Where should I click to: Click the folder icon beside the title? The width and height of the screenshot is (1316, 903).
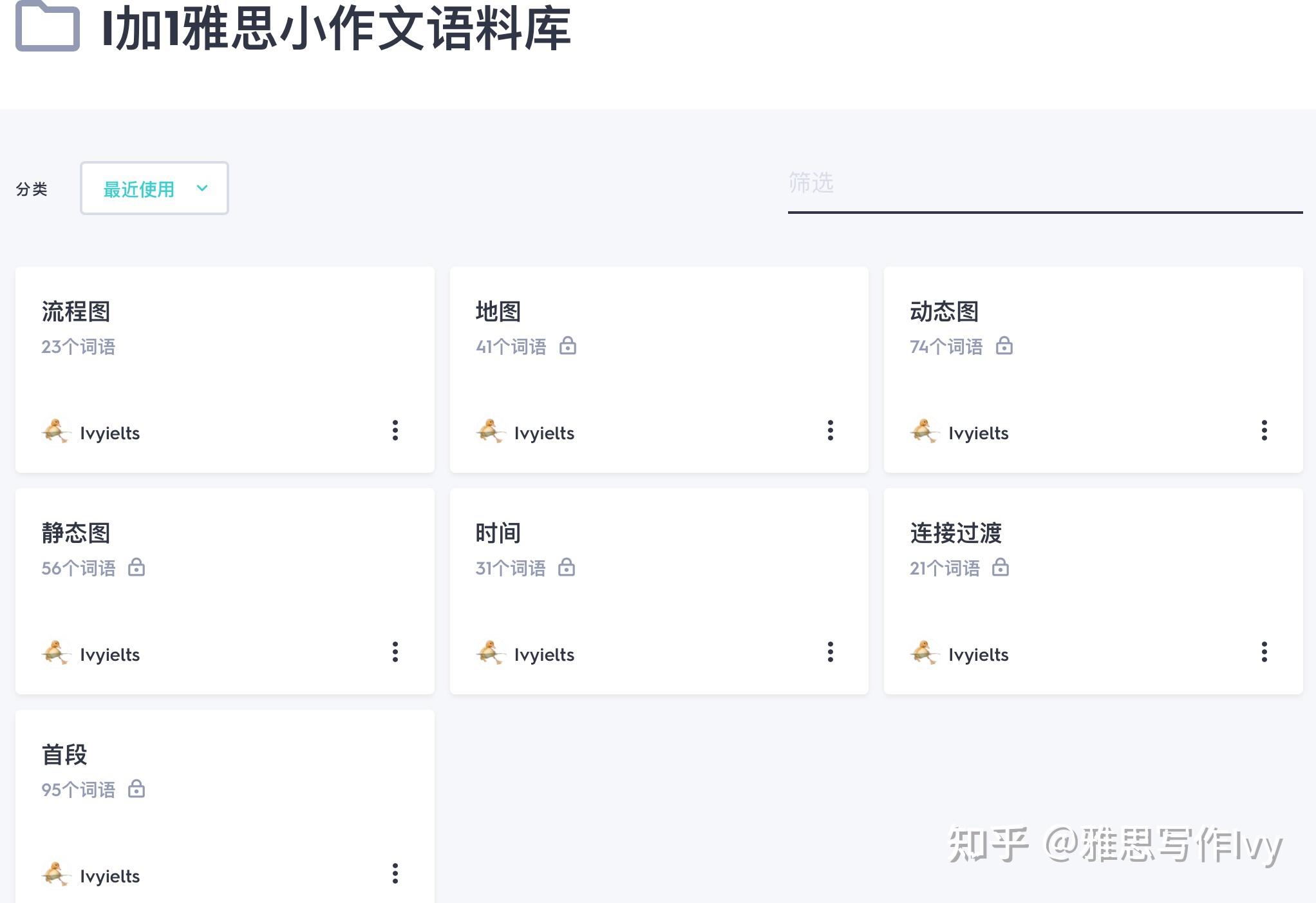[48, 27]
